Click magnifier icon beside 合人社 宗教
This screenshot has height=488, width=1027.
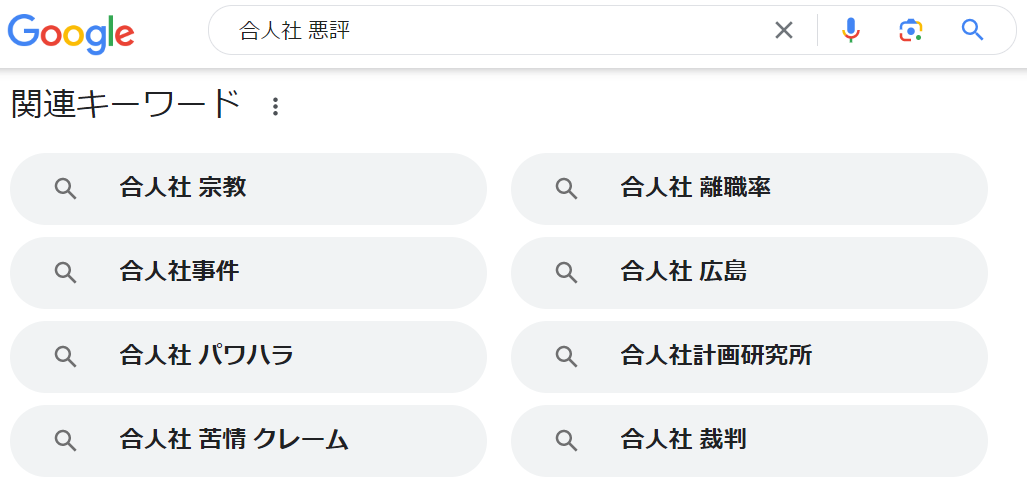click(65, 189)
